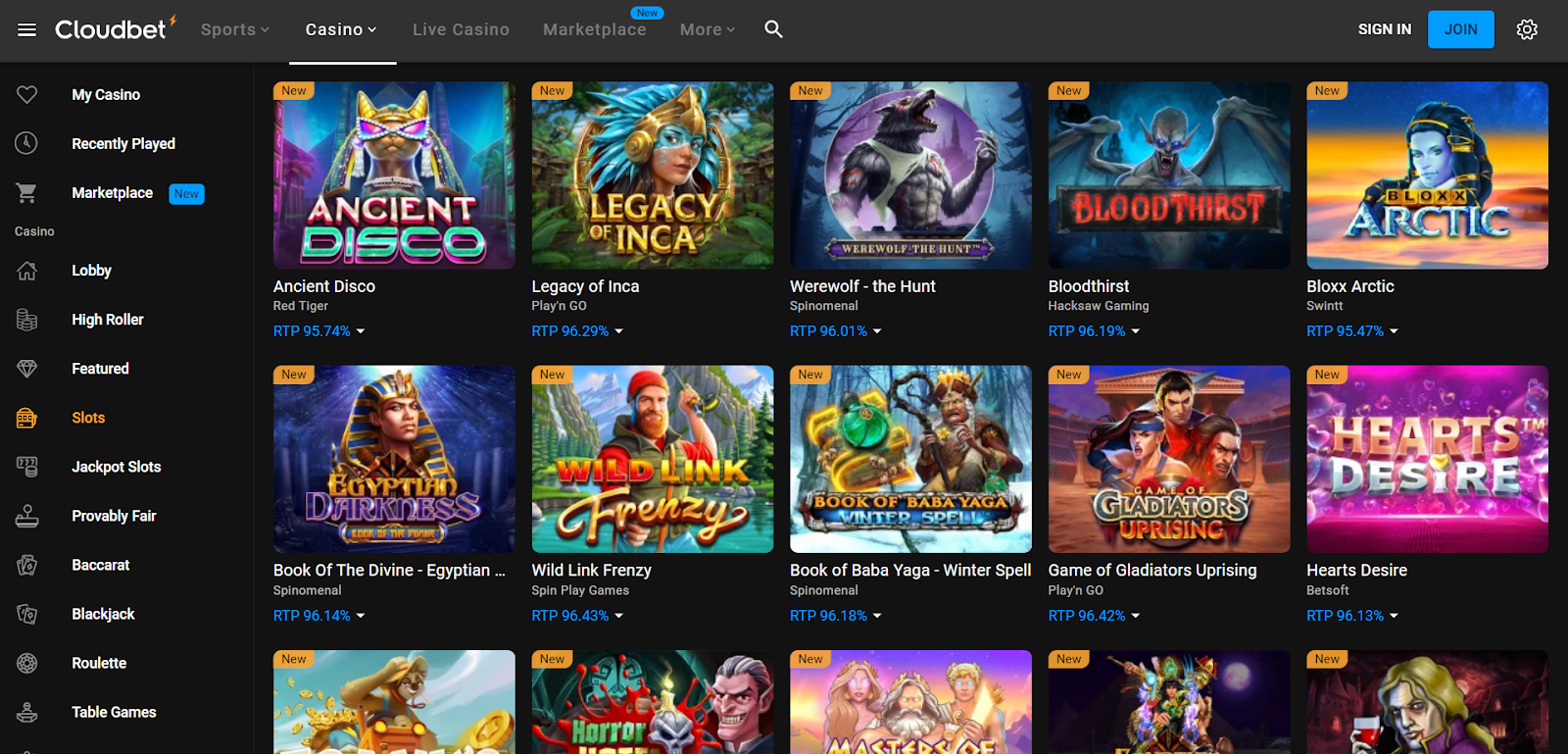Open Featured category
This screenshot has height=754, width=1568.
[x=100, y=369]
